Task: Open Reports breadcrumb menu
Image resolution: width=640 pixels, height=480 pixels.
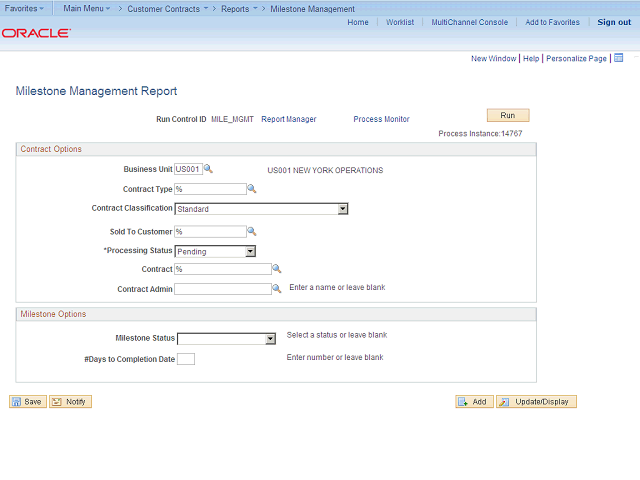Action: pyautogui.click(x=239, y=9)
